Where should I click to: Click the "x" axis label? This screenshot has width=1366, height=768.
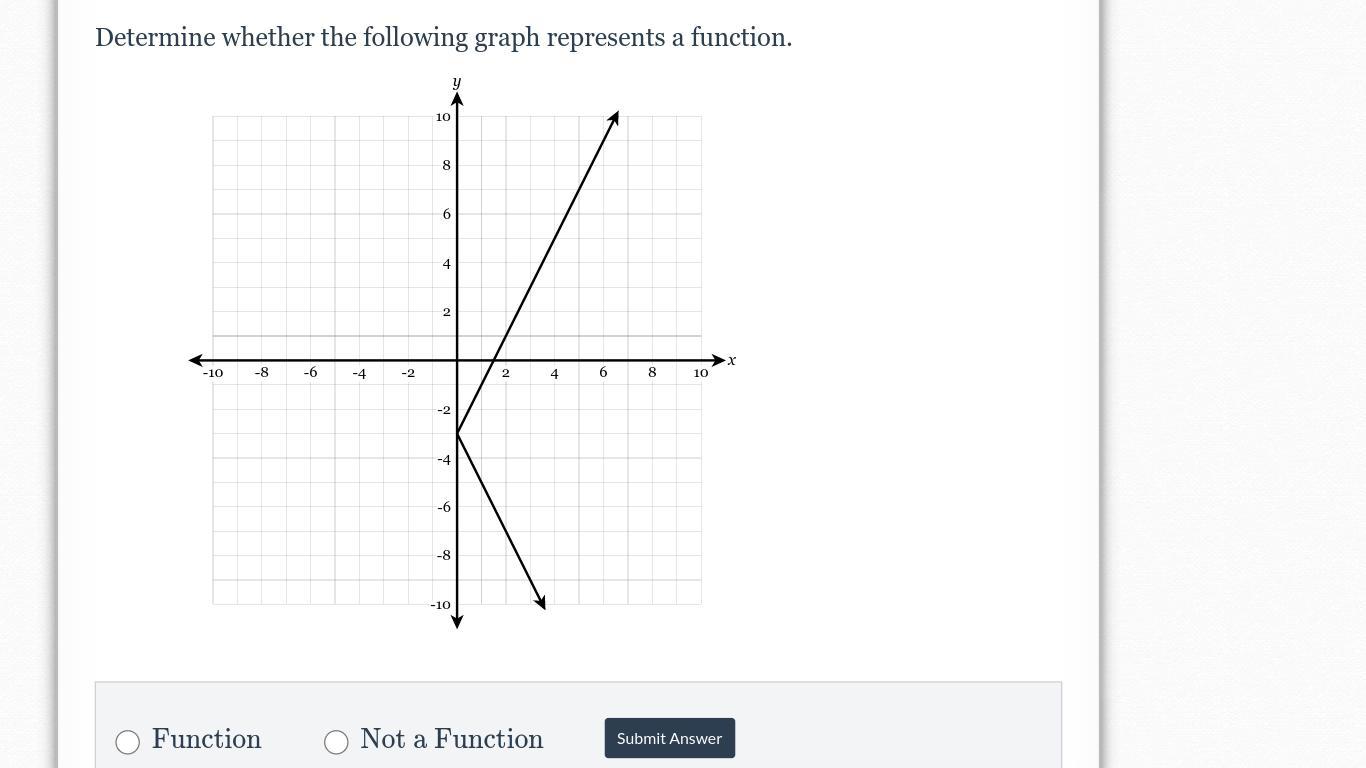click(732, 360)
